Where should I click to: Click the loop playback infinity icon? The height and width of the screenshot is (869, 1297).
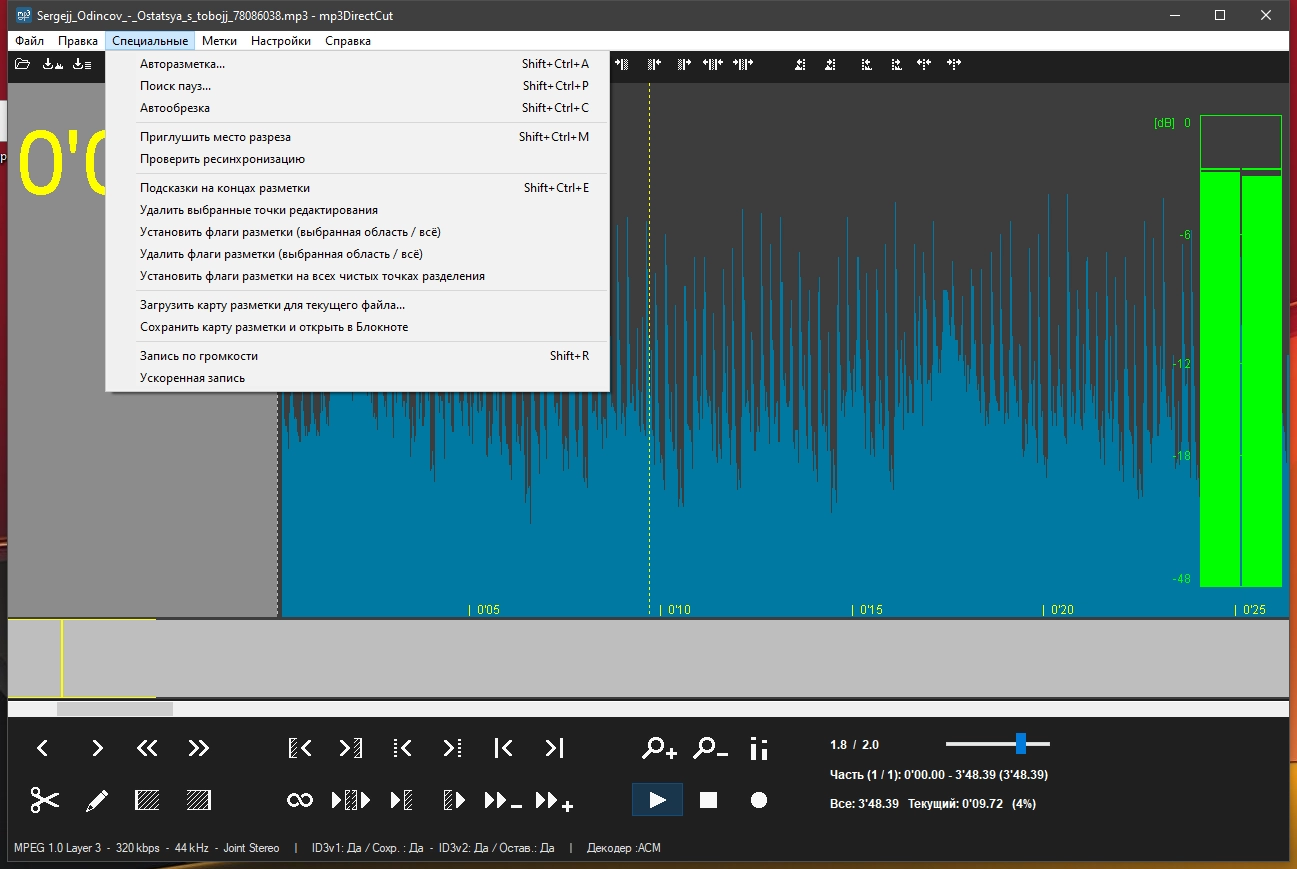300,800
